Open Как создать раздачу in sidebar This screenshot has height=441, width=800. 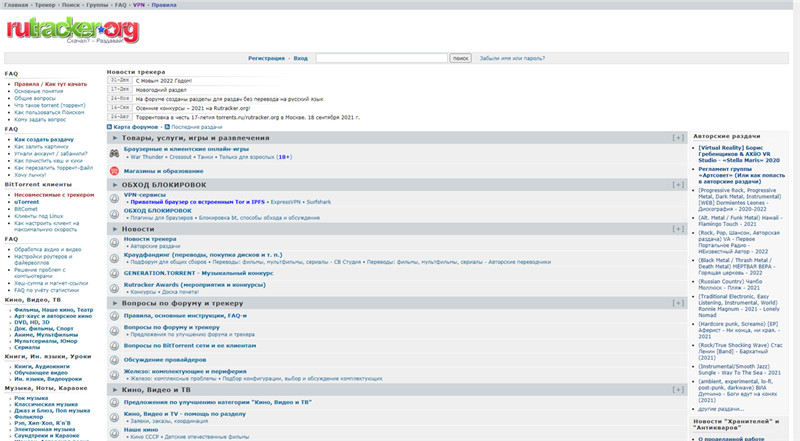(44, 139)
